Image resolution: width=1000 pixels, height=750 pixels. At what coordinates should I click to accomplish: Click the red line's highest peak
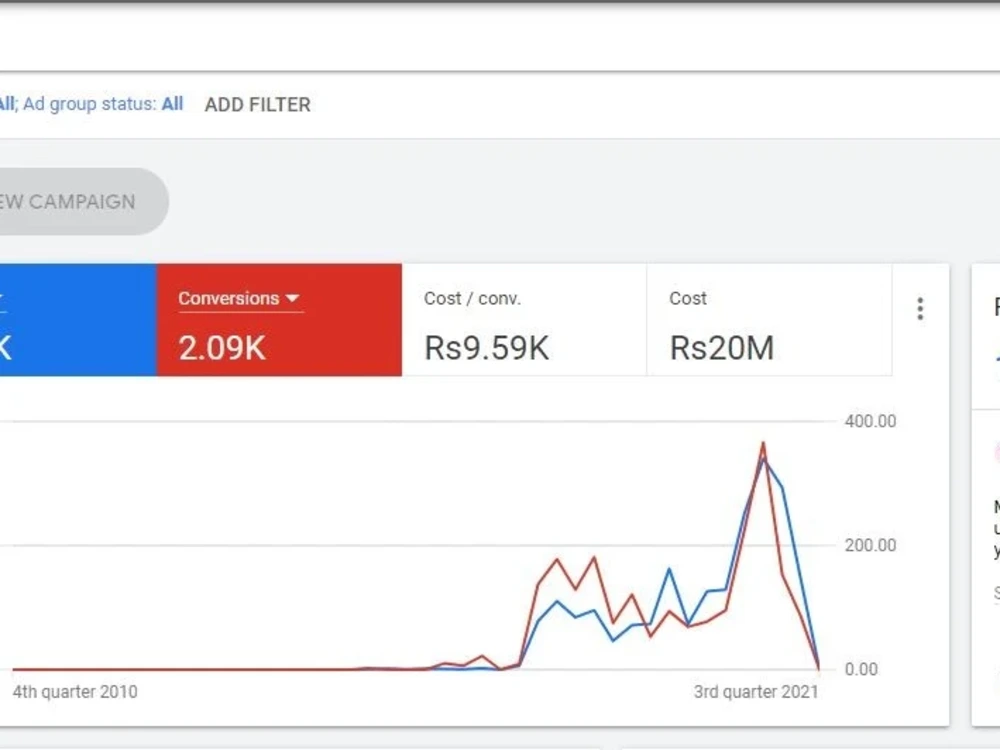(763, 443)
